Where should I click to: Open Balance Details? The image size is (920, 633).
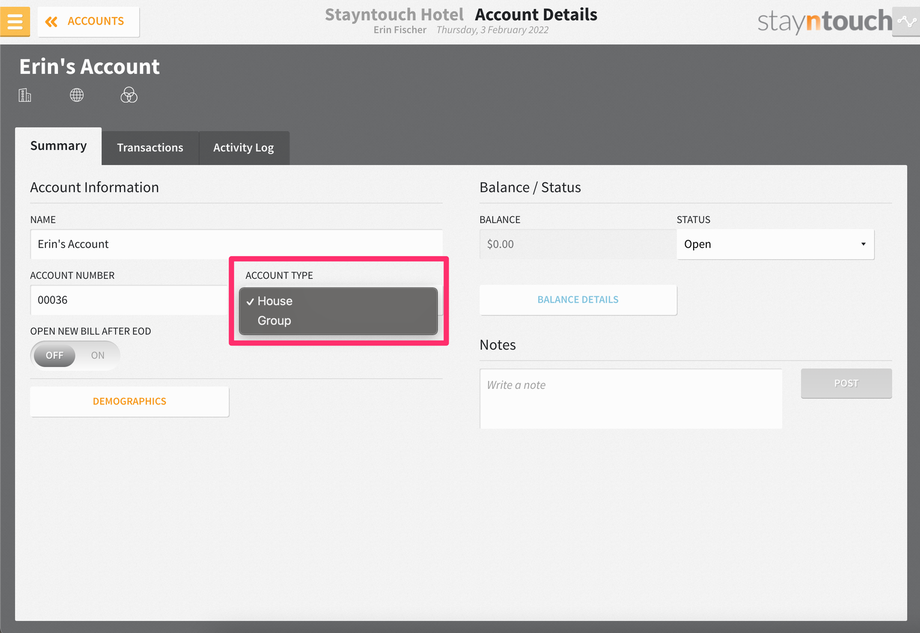(x=578, y=300)
